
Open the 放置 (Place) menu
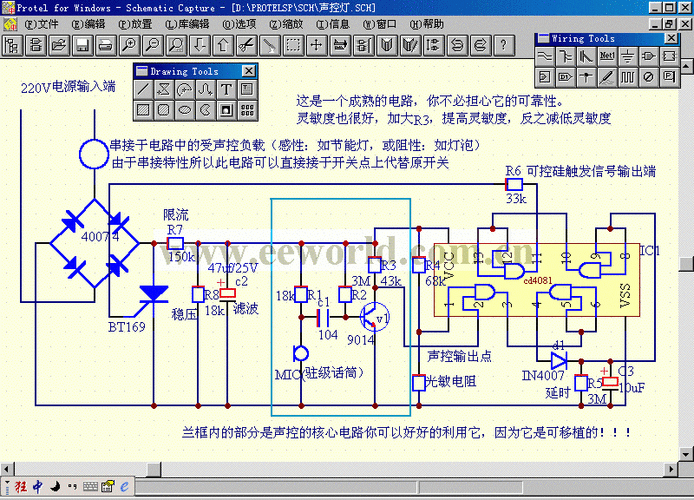pyautogui.click(x=135, y=24)
